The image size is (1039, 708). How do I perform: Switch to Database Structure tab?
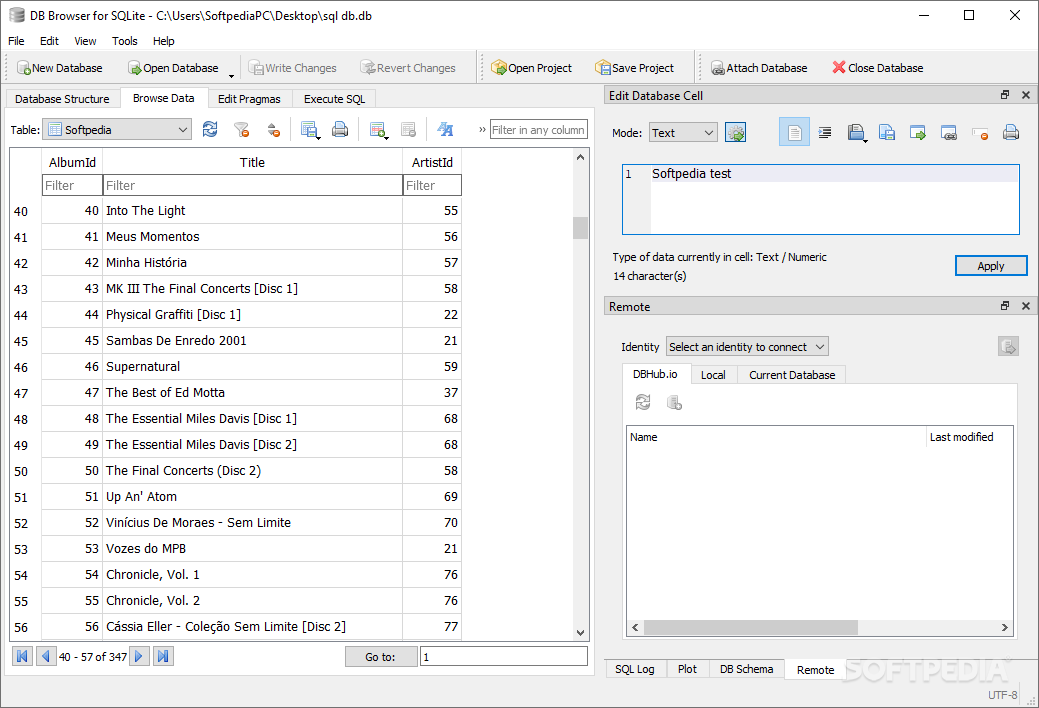62,99
